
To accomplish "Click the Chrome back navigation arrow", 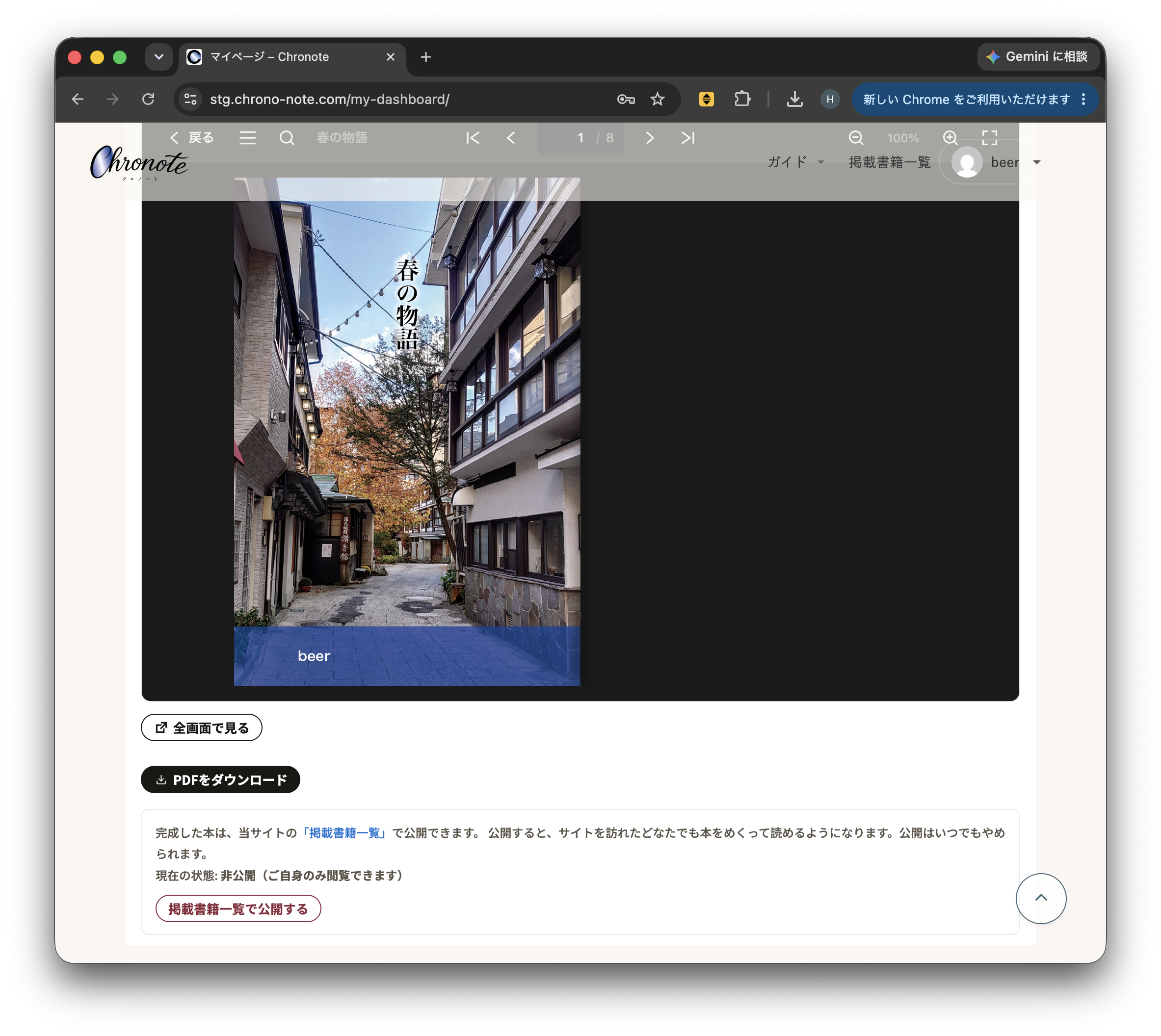I will click(78, 99).
